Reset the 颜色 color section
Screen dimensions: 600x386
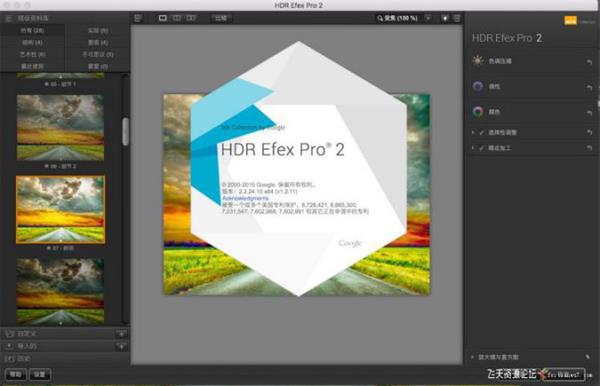(x=589, y=113)
